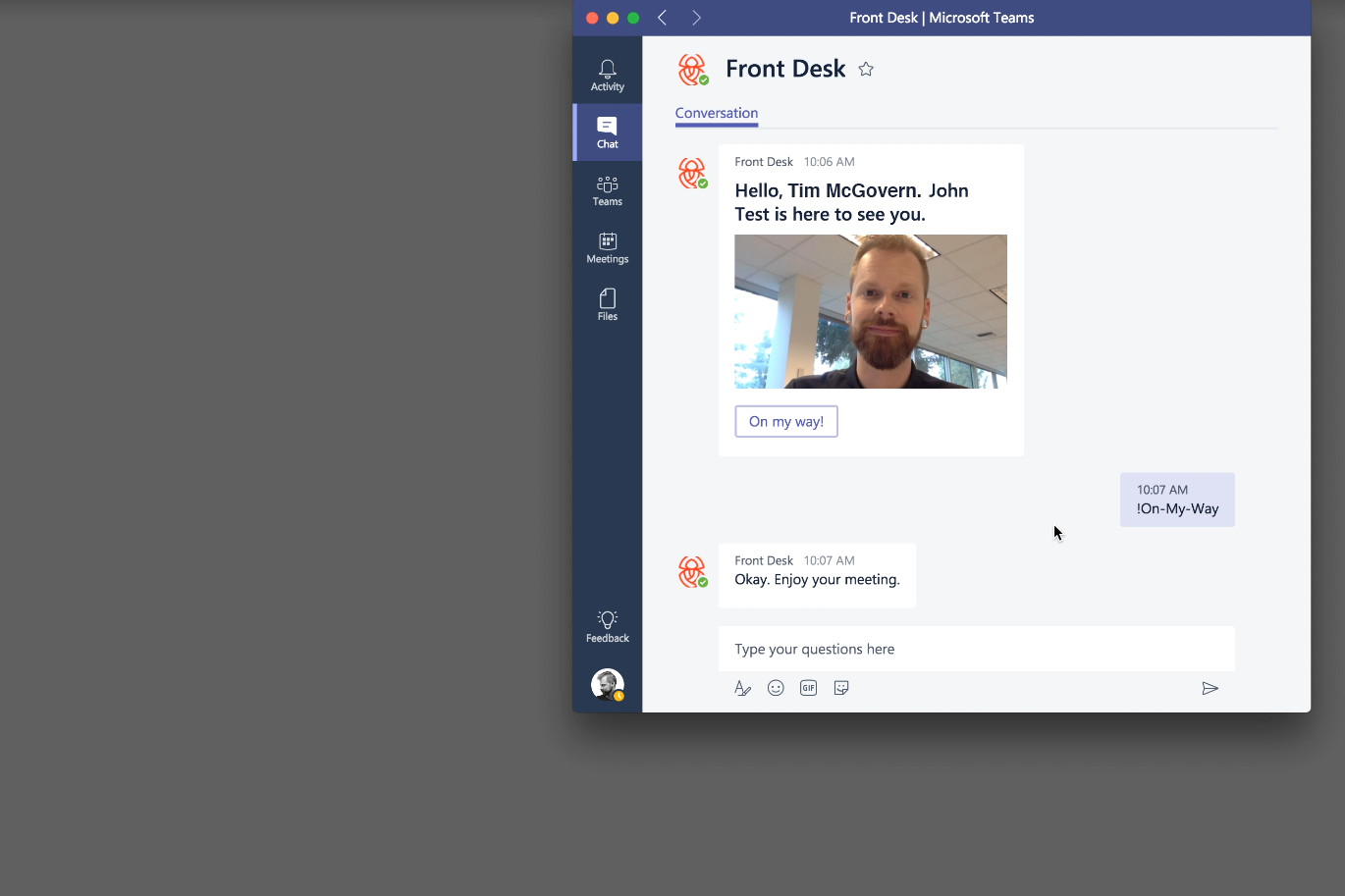Click the Hello, Tim McGovern greeting text
This screenshot has width=1345, height=896.
(851, 202)
